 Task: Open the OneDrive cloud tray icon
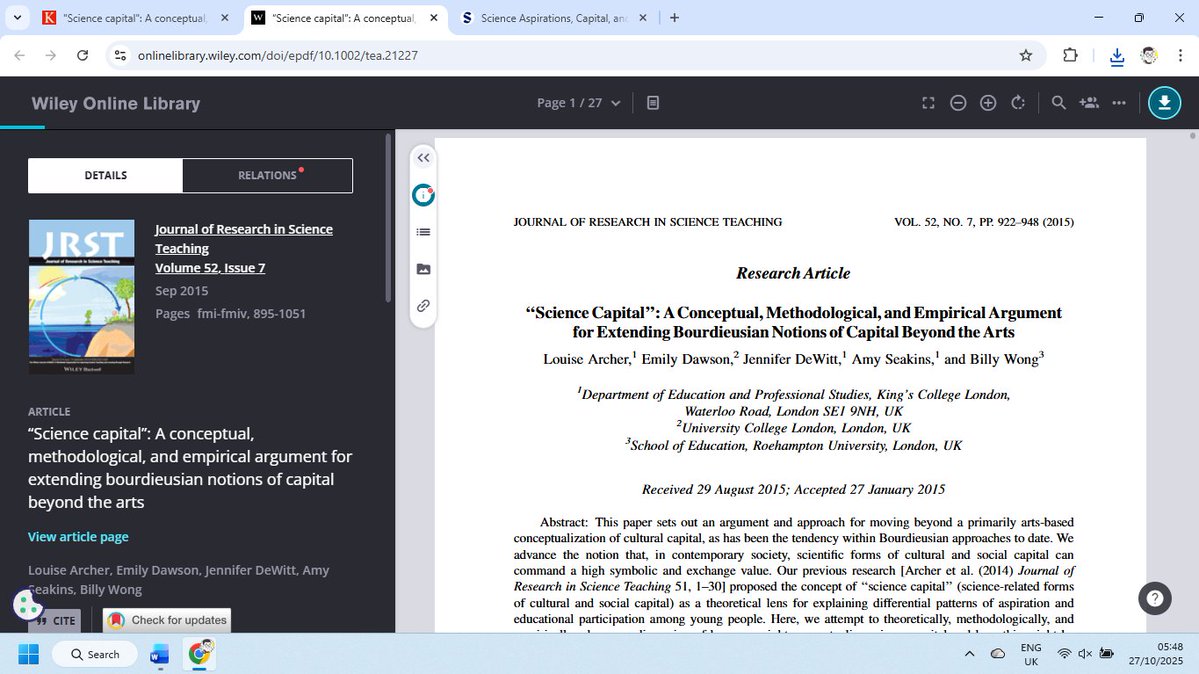998,654
